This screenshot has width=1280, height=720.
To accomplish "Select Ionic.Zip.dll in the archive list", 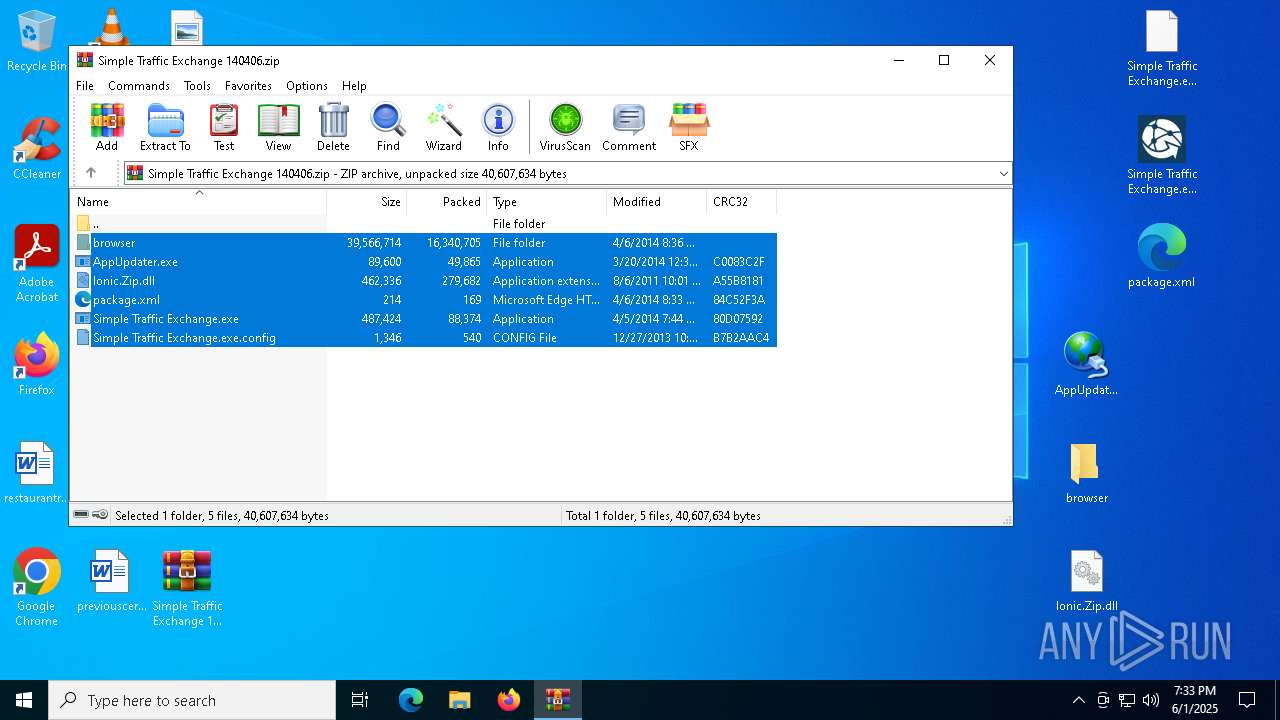I will [x=425, y=281].
